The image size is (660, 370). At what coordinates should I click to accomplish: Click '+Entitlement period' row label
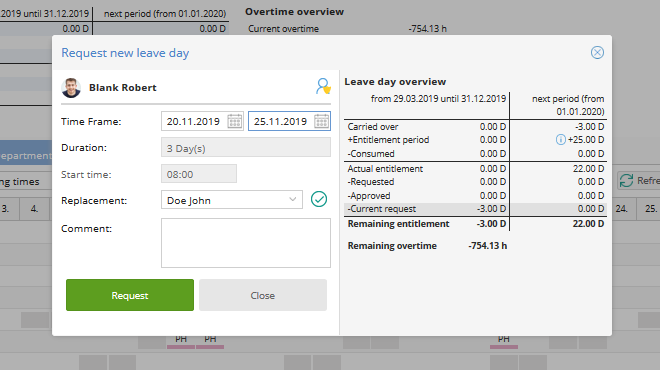click(x=388, y=140)
